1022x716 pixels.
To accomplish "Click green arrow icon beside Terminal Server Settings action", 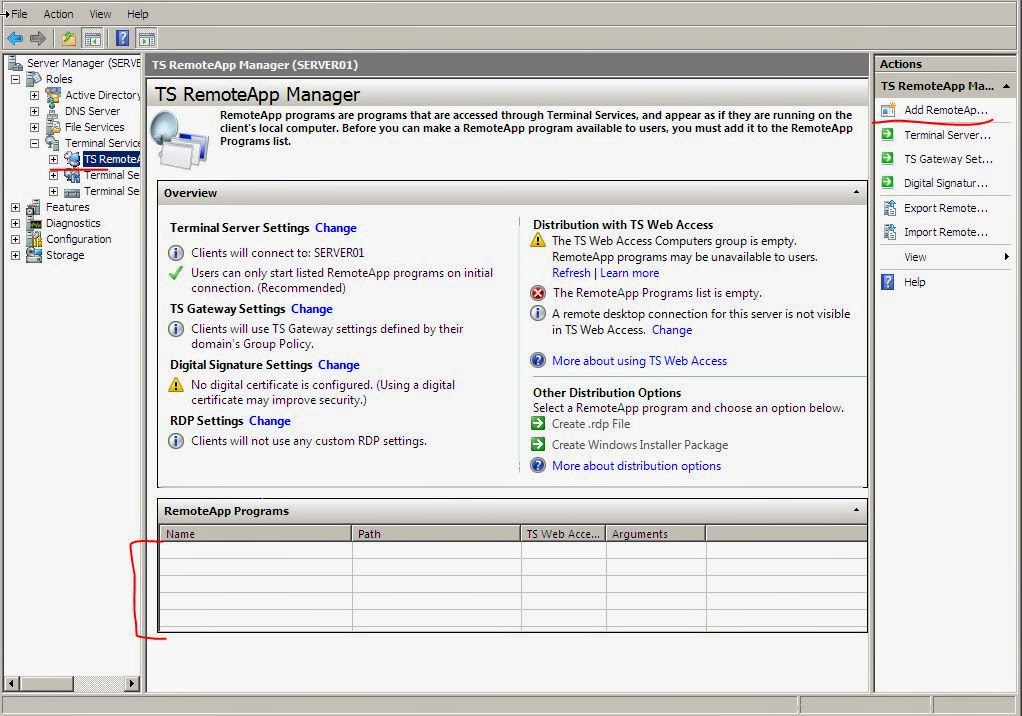I will [888, 134].
